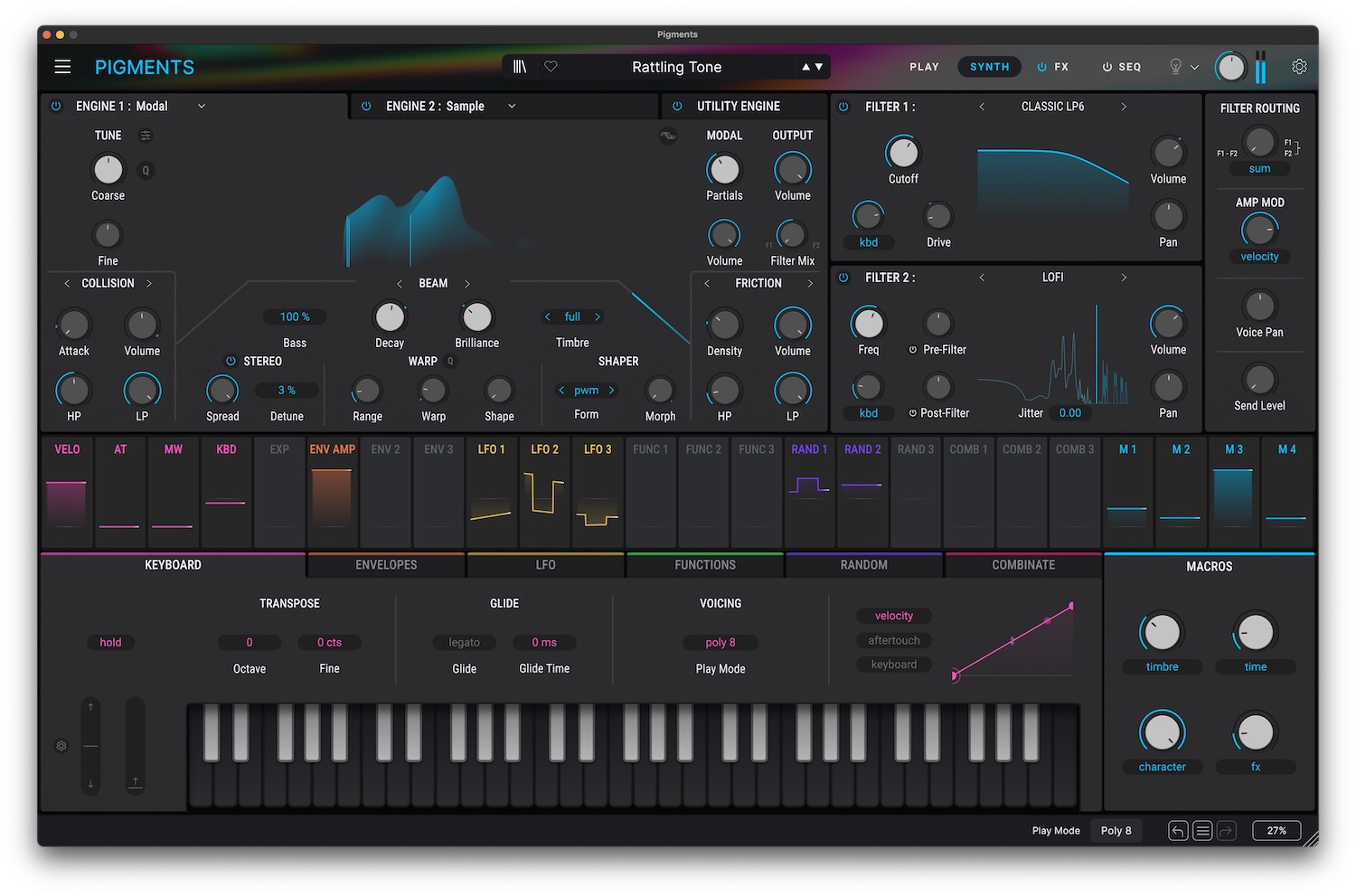The image size is (1356, 896).
Task: Open the keyboard settings gear beside pitch wheel
Action: [x=61, y=746]
